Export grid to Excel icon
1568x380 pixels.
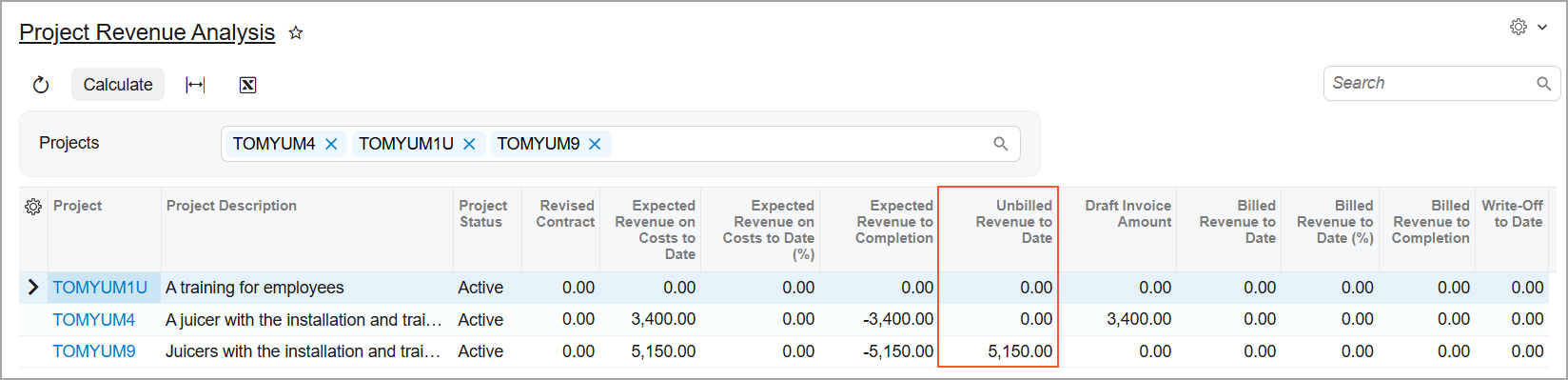tap(247, 85)
